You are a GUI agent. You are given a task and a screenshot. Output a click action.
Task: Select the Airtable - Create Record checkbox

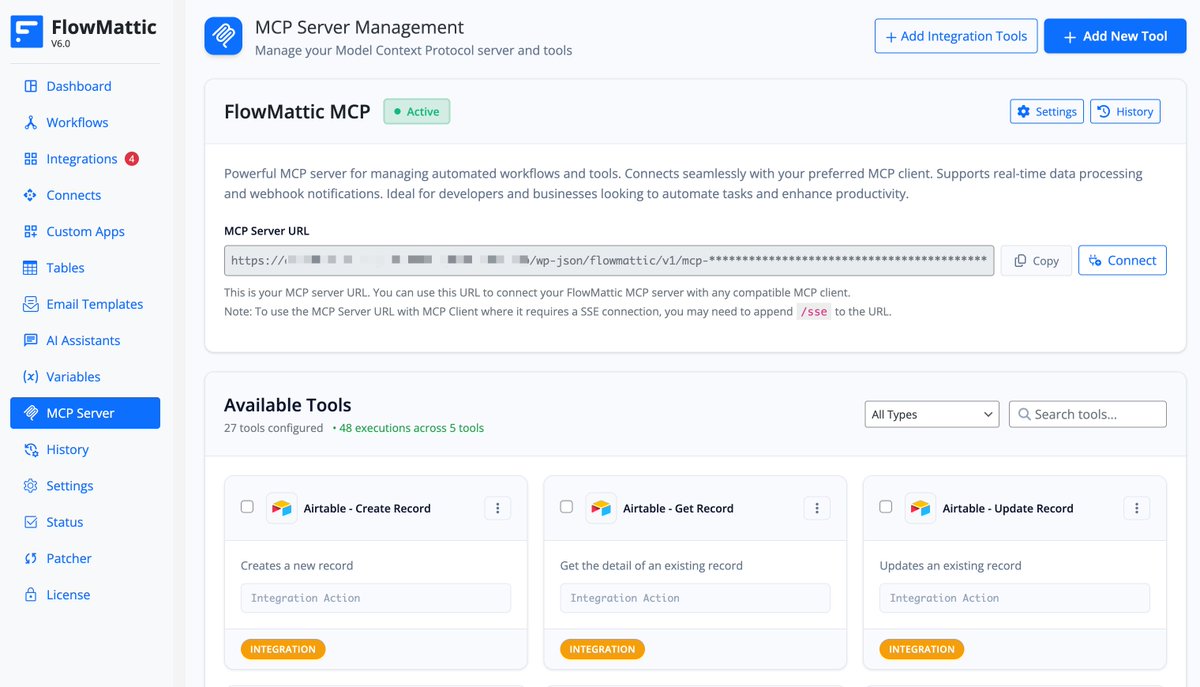tap(247, 507)
